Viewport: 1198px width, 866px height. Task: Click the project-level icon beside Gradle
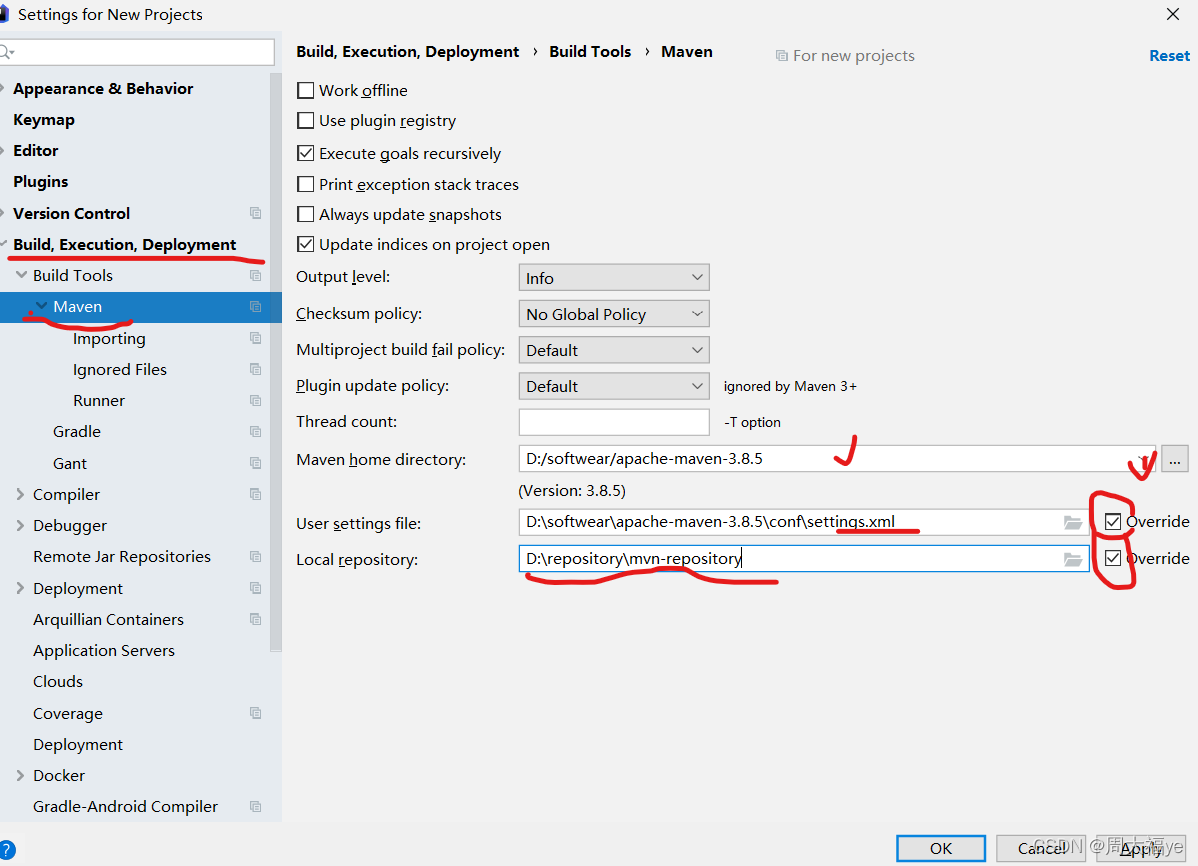255,432
